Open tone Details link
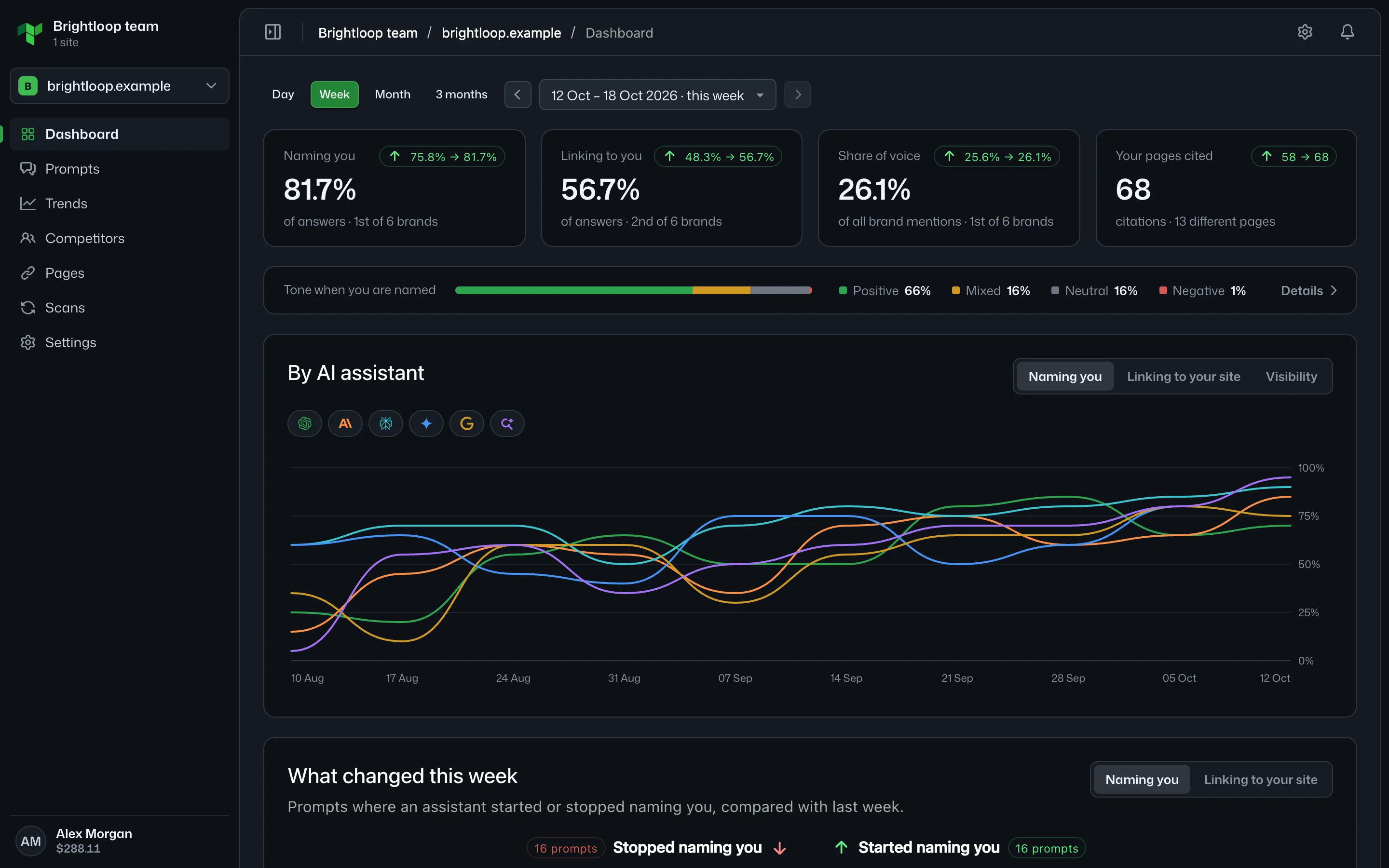1389x868 pixels. tap(1309, 290)
